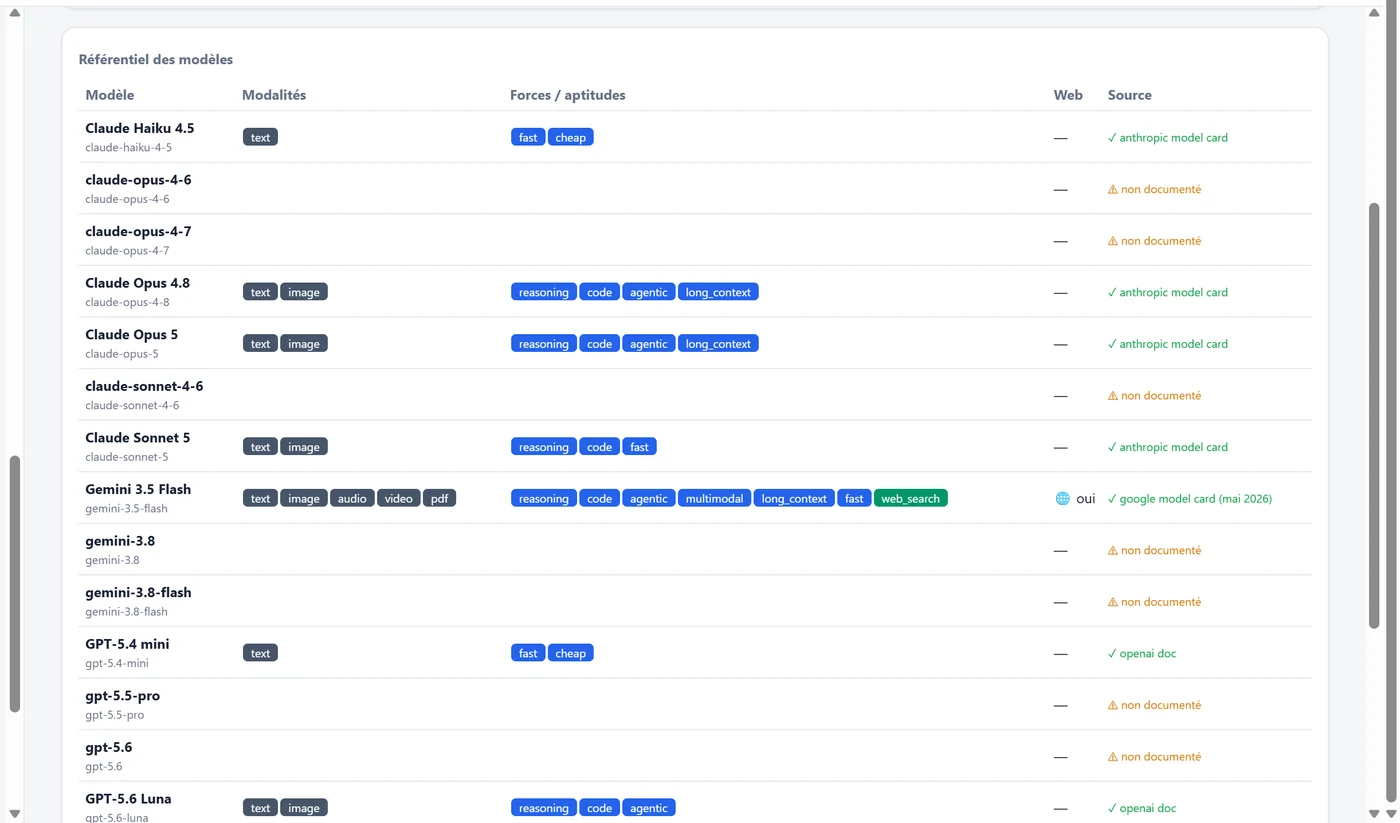The width and height of the screenshot is (1400, 823).
Task: Click the 'Claude Opus 4.8' model name
Action: [137, 283]
